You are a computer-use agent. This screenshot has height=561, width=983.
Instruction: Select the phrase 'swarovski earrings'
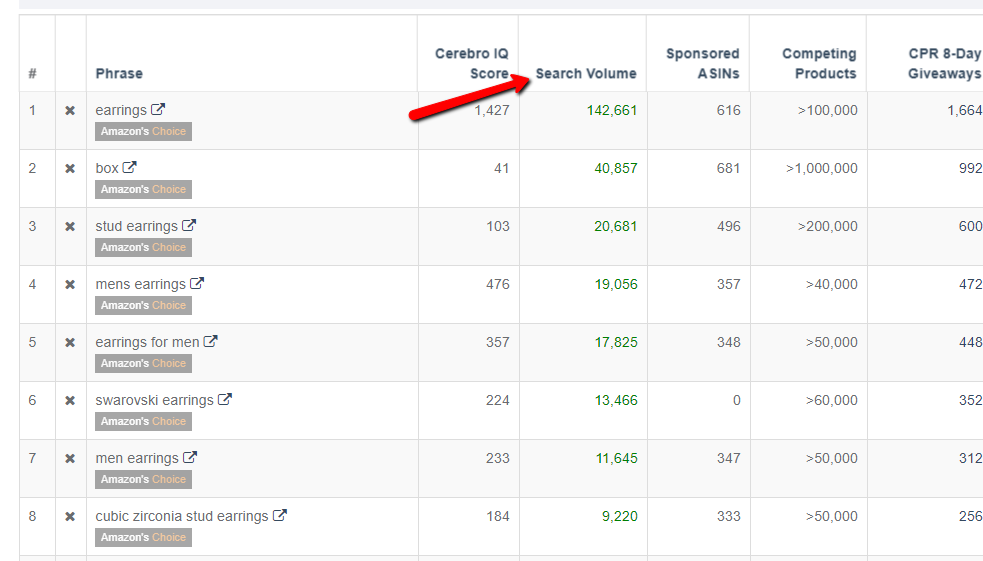[x=155, y=401]
